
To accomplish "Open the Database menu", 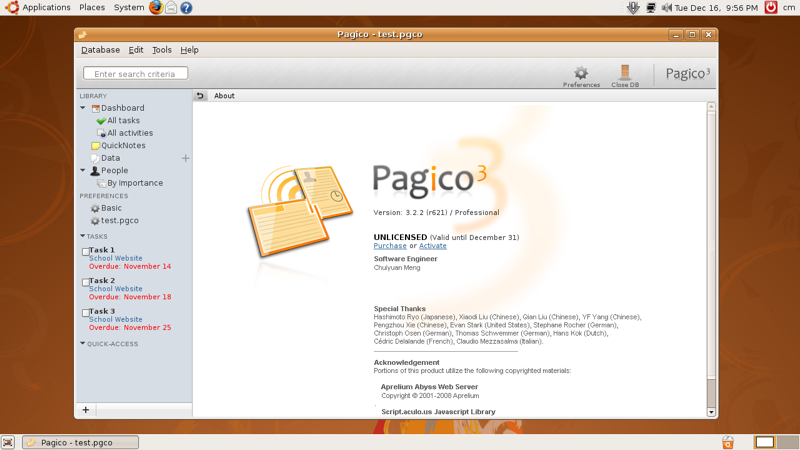I will click(x=101, y=50).
